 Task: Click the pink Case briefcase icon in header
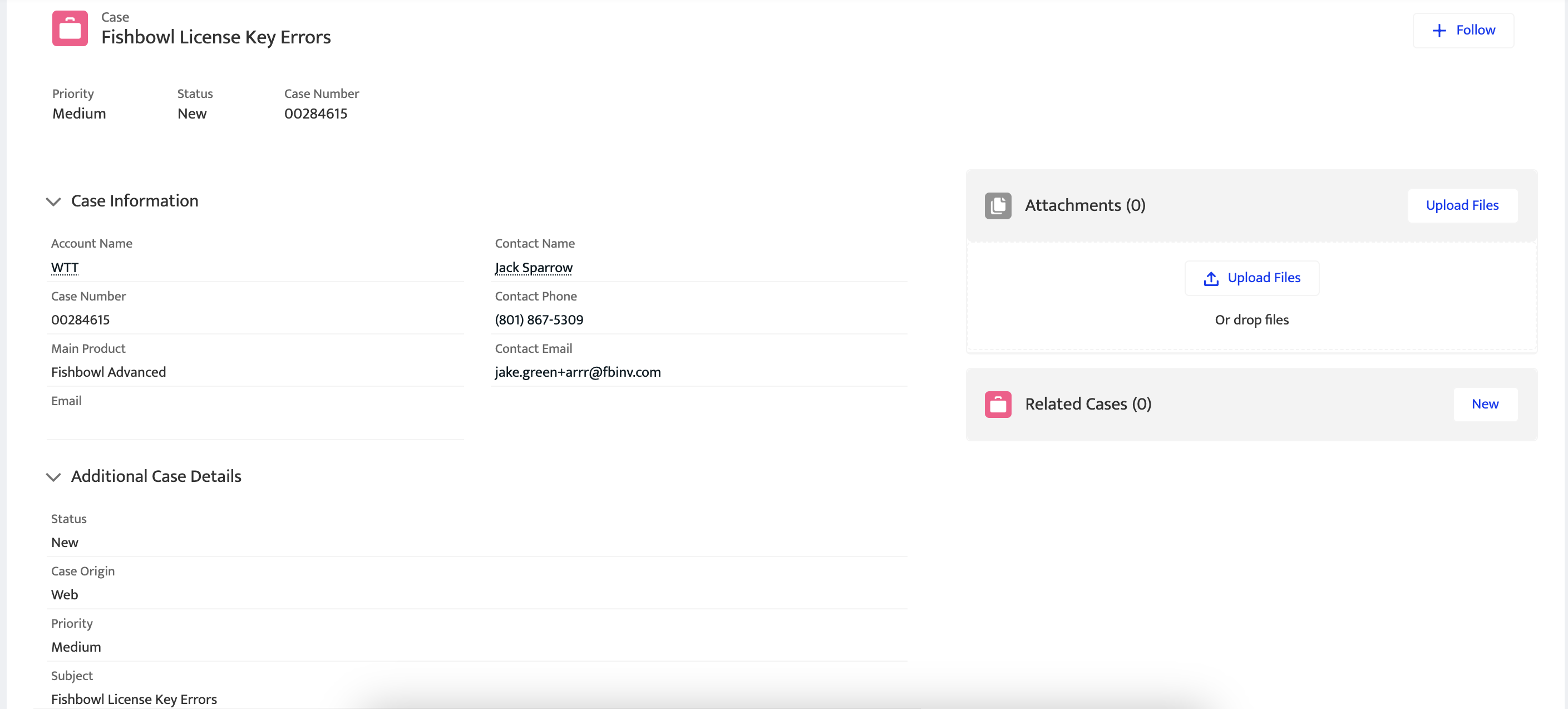click(70, 28)
